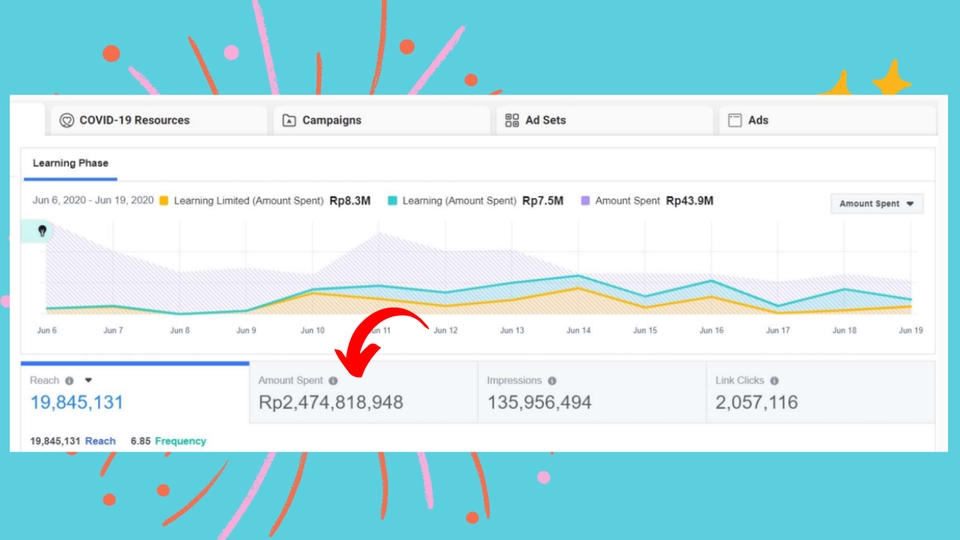Screen dimensions: 960x540
Task: Select the Impressions metric card
Action: pyautogui.click(x=592, y=393)
